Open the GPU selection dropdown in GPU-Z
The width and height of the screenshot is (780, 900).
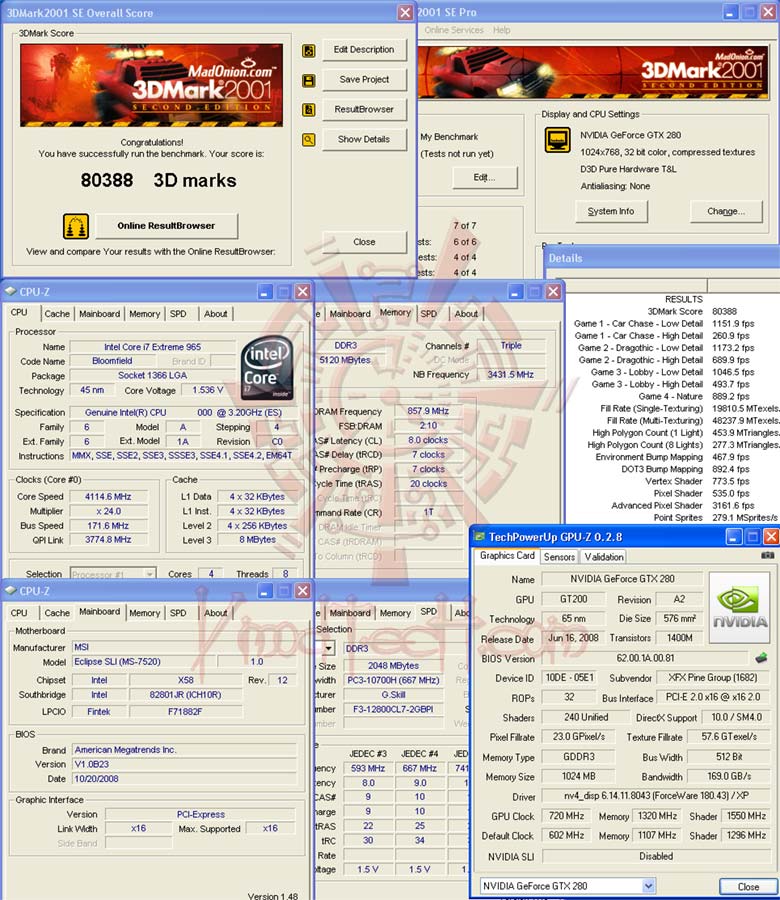pos(649,886)
